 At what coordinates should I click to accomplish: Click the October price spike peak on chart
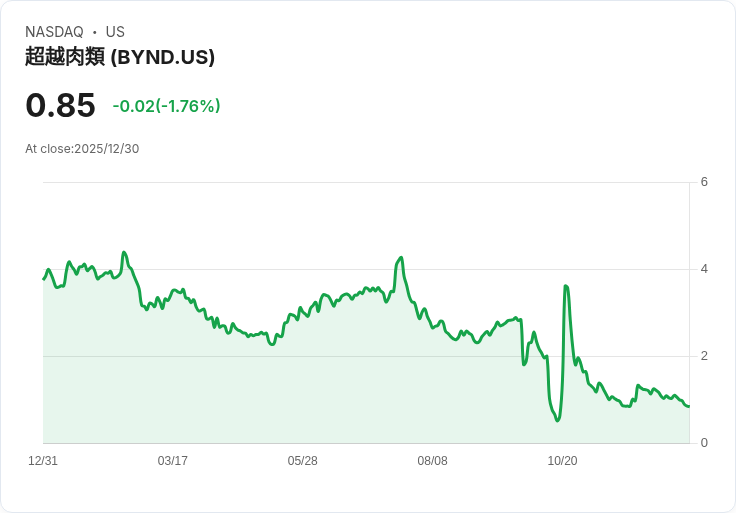(566, 286)
